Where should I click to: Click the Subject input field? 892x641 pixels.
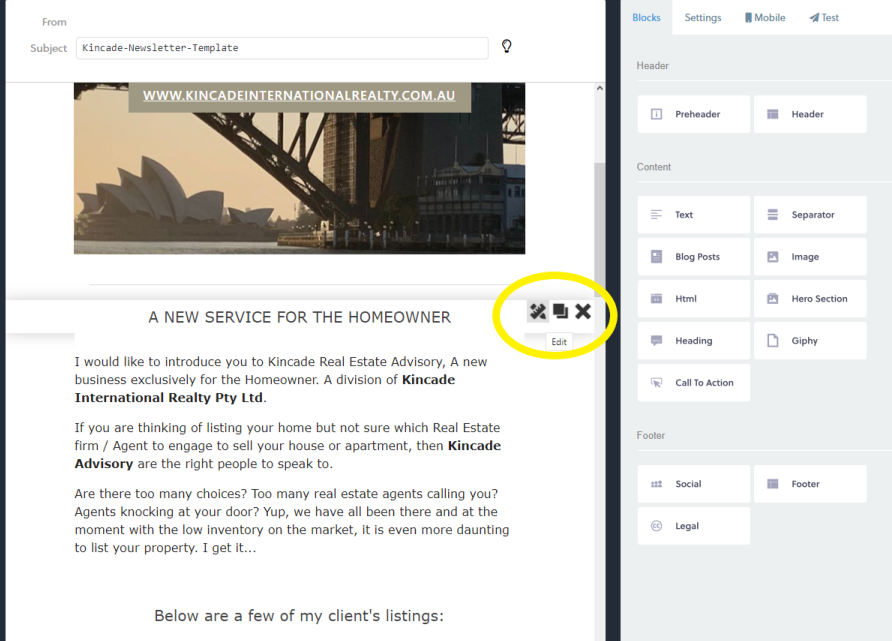tap(282, 48)
